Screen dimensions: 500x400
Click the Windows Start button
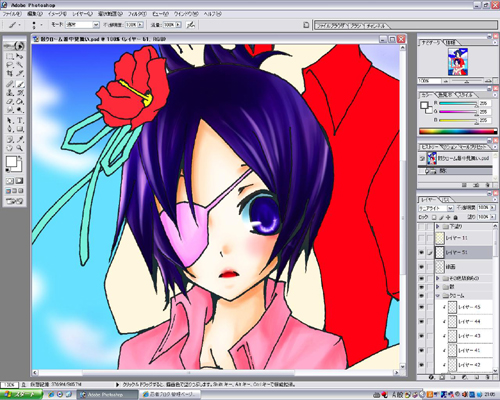[x=21, y=395]
